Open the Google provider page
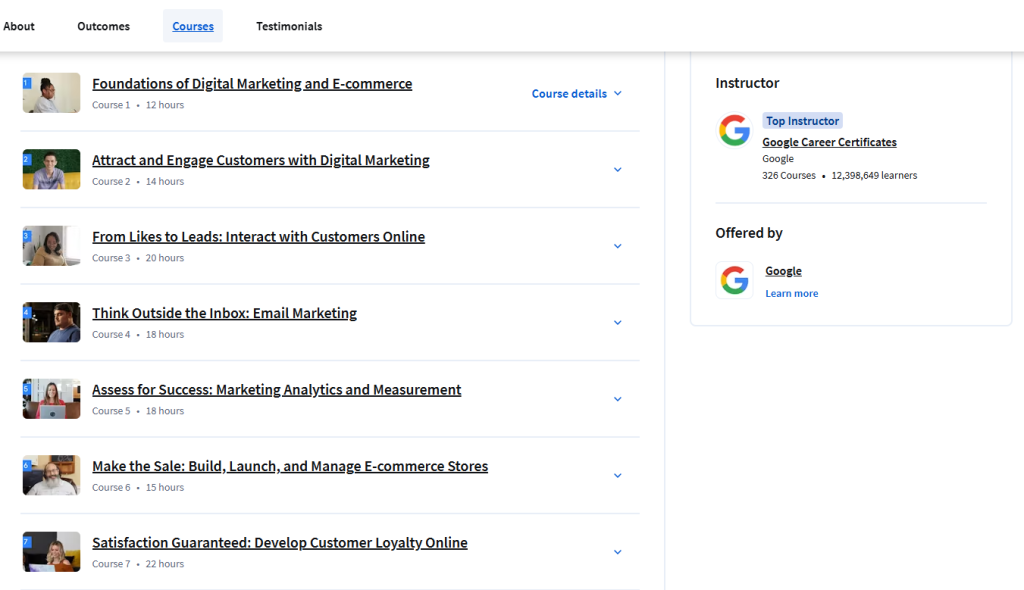The width and height of the screenshot is (1024, 590). click(783, 270)
